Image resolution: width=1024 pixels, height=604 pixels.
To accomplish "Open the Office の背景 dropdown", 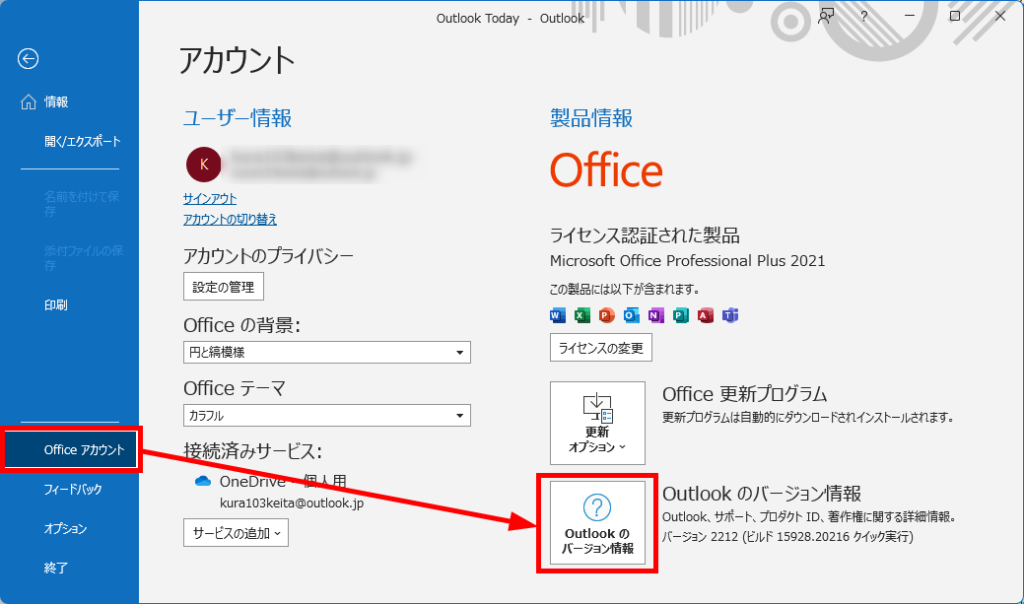I will pyautogui.click(x=327, y=352).
